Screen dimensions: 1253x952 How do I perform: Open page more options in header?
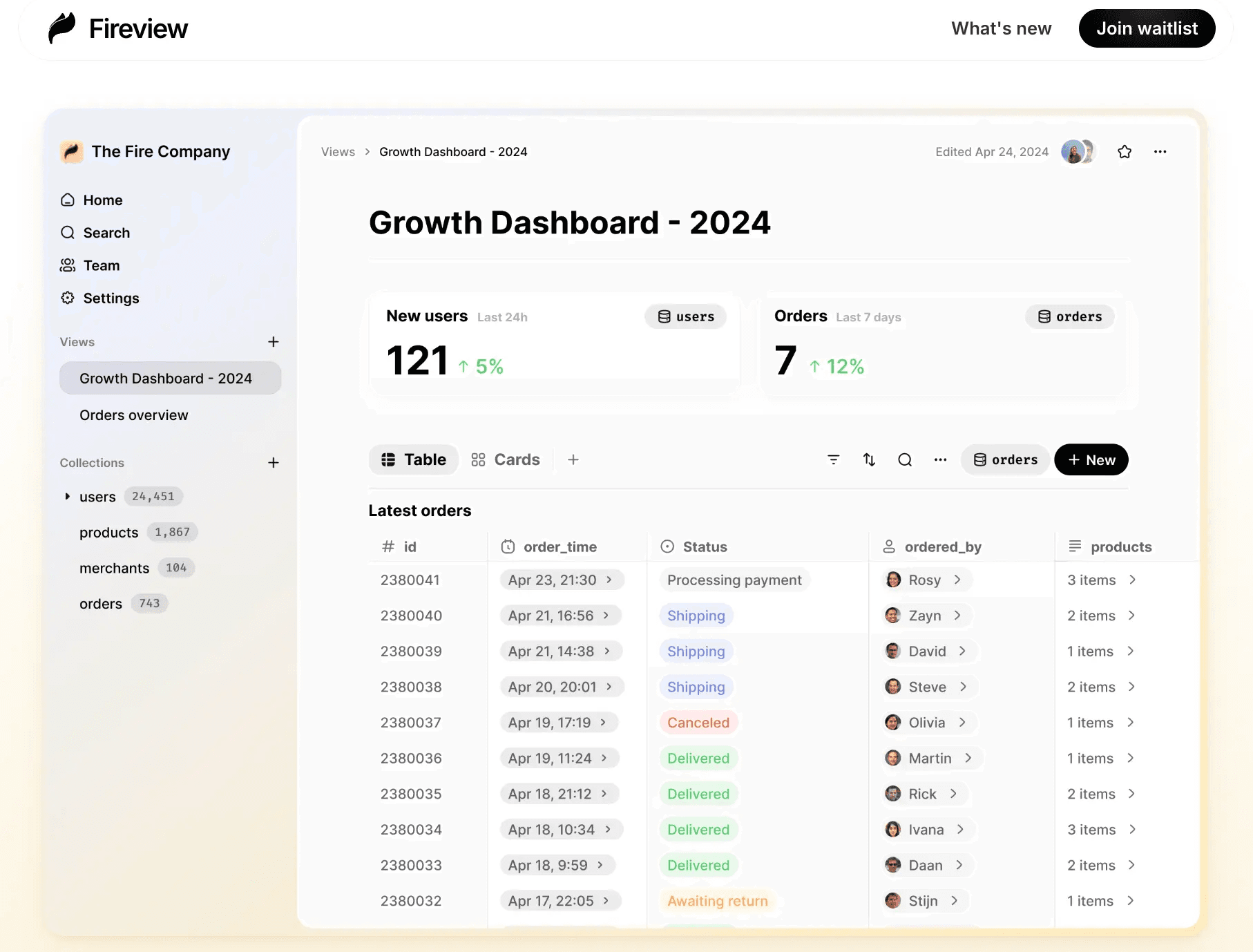[x=1160, y=152]
